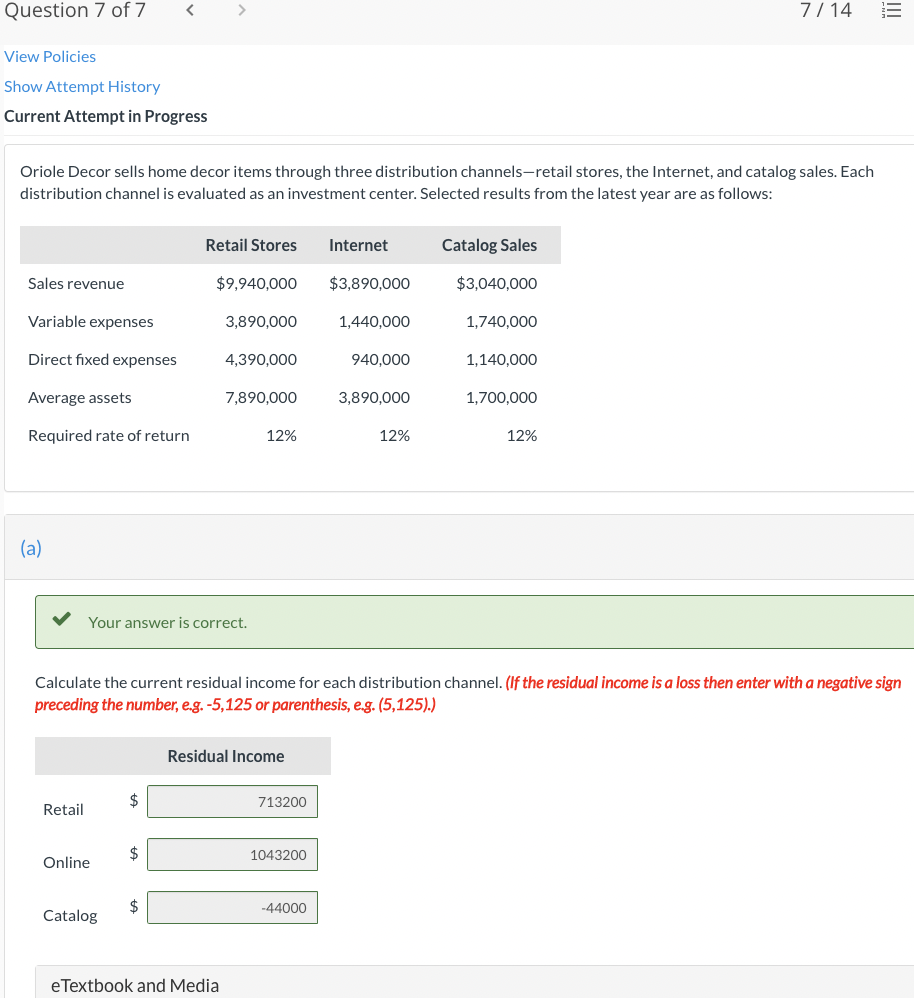Screen dimensions: 914x998
Task: Open View Policies link
Action: click(x=50, y=57)
